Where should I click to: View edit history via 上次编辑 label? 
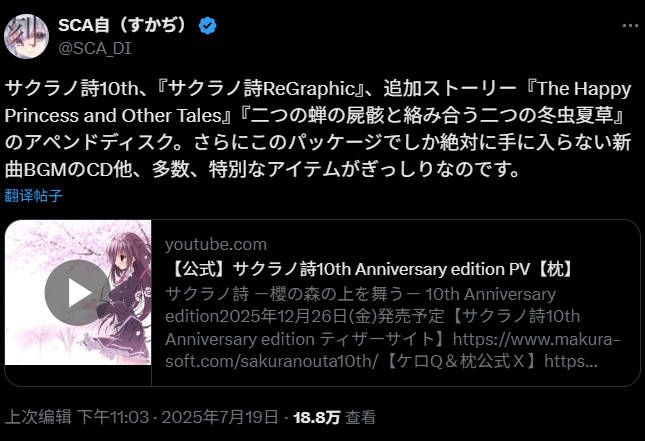coord(38,417)
